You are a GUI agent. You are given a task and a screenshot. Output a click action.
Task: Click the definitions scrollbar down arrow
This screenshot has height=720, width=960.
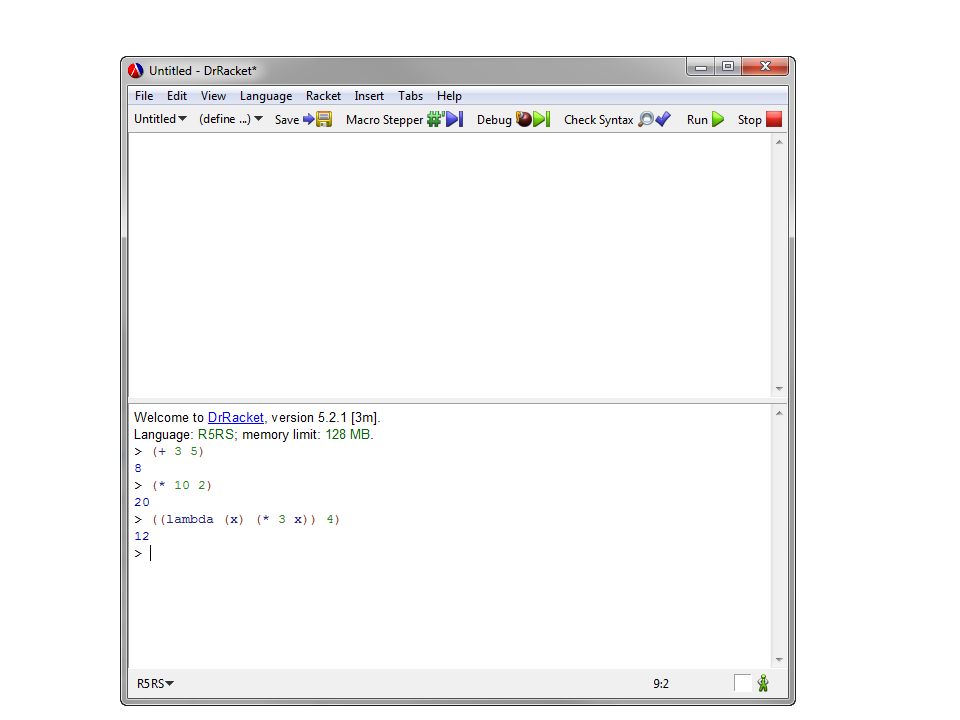click(x=779, y=389)
